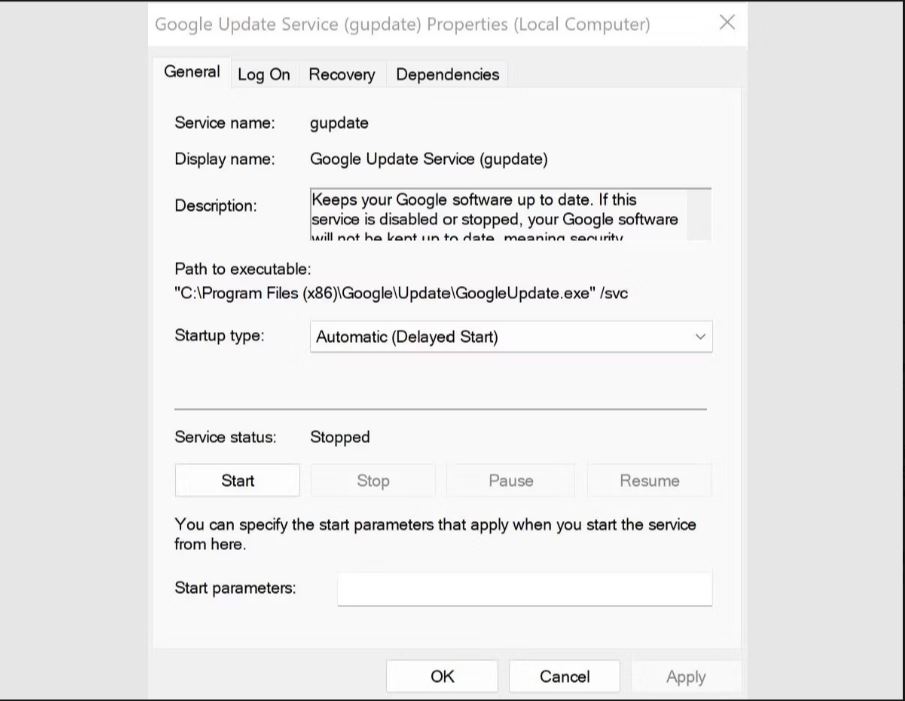Dismiss dialog with Cancel button

click(564, 676)
